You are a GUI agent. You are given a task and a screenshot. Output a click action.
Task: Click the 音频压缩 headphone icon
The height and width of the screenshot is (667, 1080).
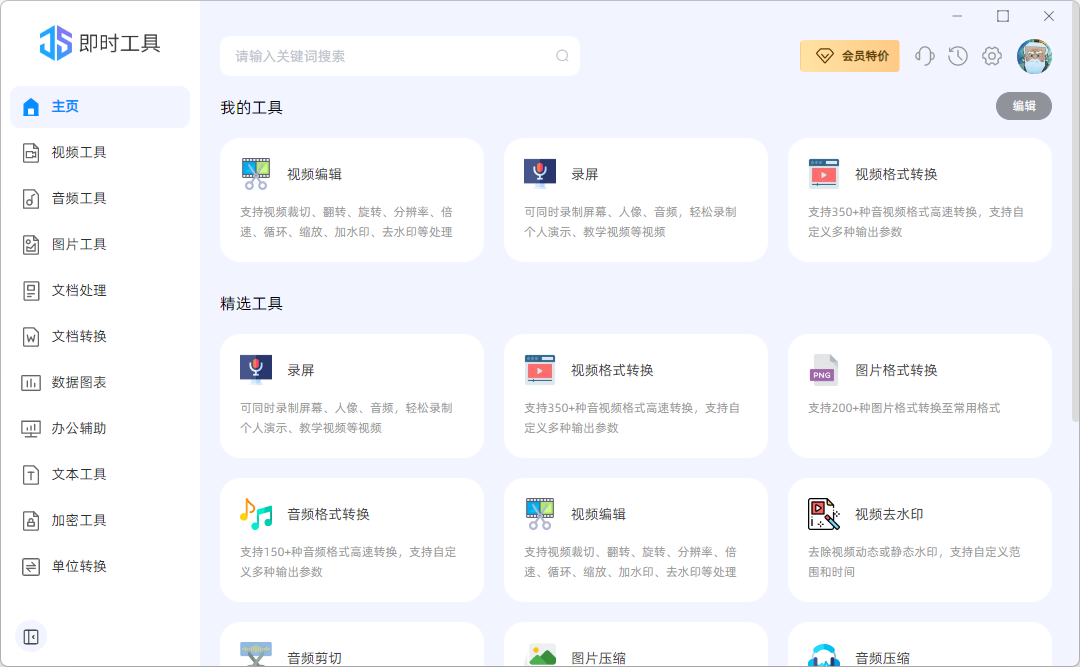pyautogui.click(x=824, y=655)
